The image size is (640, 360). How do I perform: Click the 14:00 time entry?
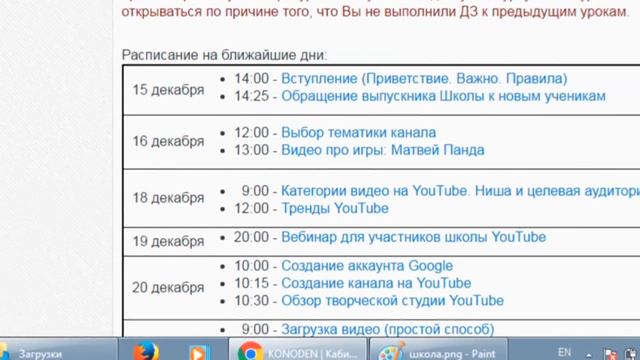[251, 78]
